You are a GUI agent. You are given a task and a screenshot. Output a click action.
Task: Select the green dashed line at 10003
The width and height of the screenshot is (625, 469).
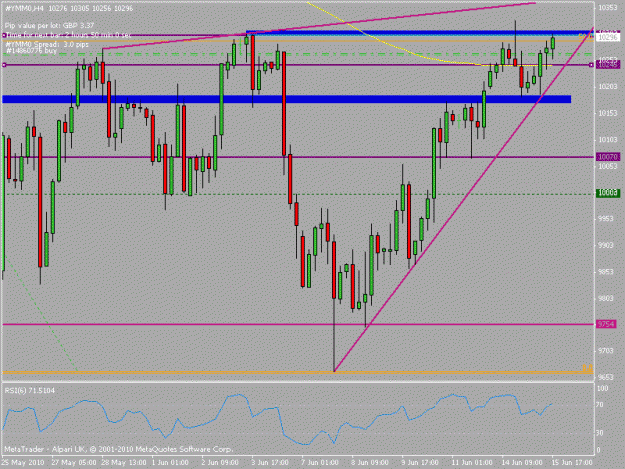coord(299,194)
